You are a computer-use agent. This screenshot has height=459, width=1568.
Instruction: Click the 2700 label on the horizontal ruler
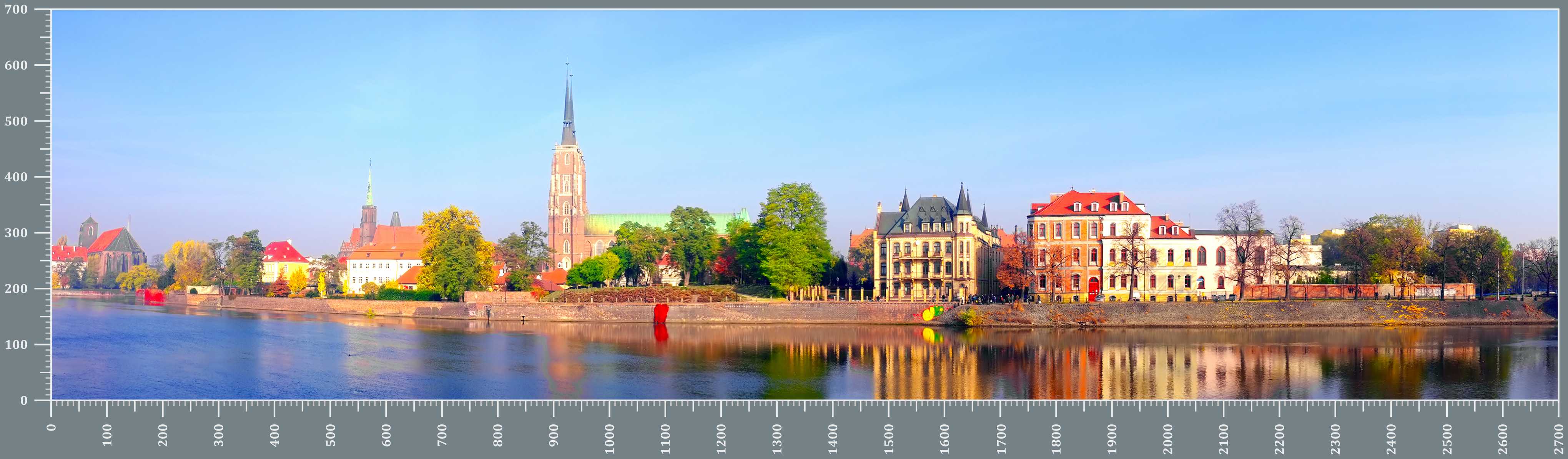[x=1558, y=439]
